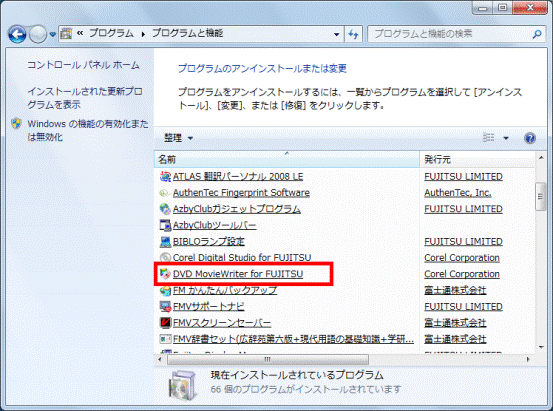The height and width of the screenshot is (411, 553).
Task: Click the magnifier search icon
Action: point(537,34)
